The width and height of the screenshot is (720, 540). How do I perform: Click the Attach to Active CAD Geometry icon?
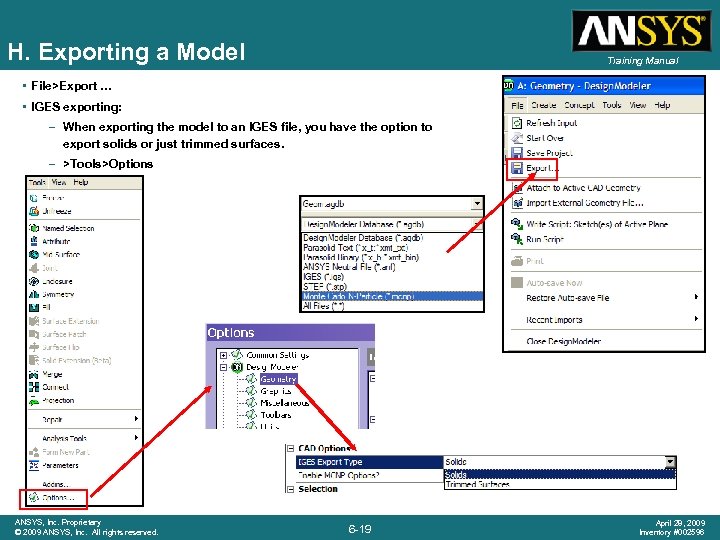click(517, 188)
